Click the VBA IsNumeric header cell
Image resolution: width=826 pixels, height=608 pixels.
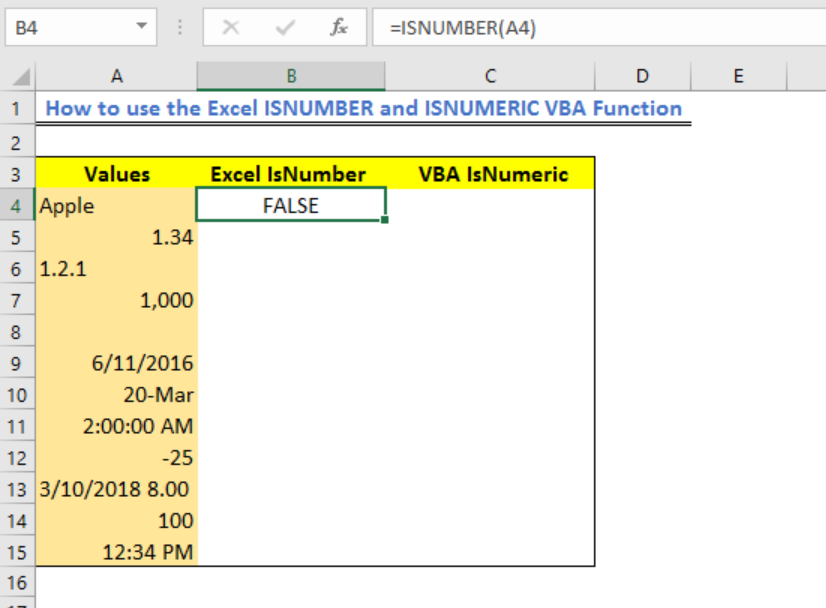pyautogui.click(x=493, y=174)
